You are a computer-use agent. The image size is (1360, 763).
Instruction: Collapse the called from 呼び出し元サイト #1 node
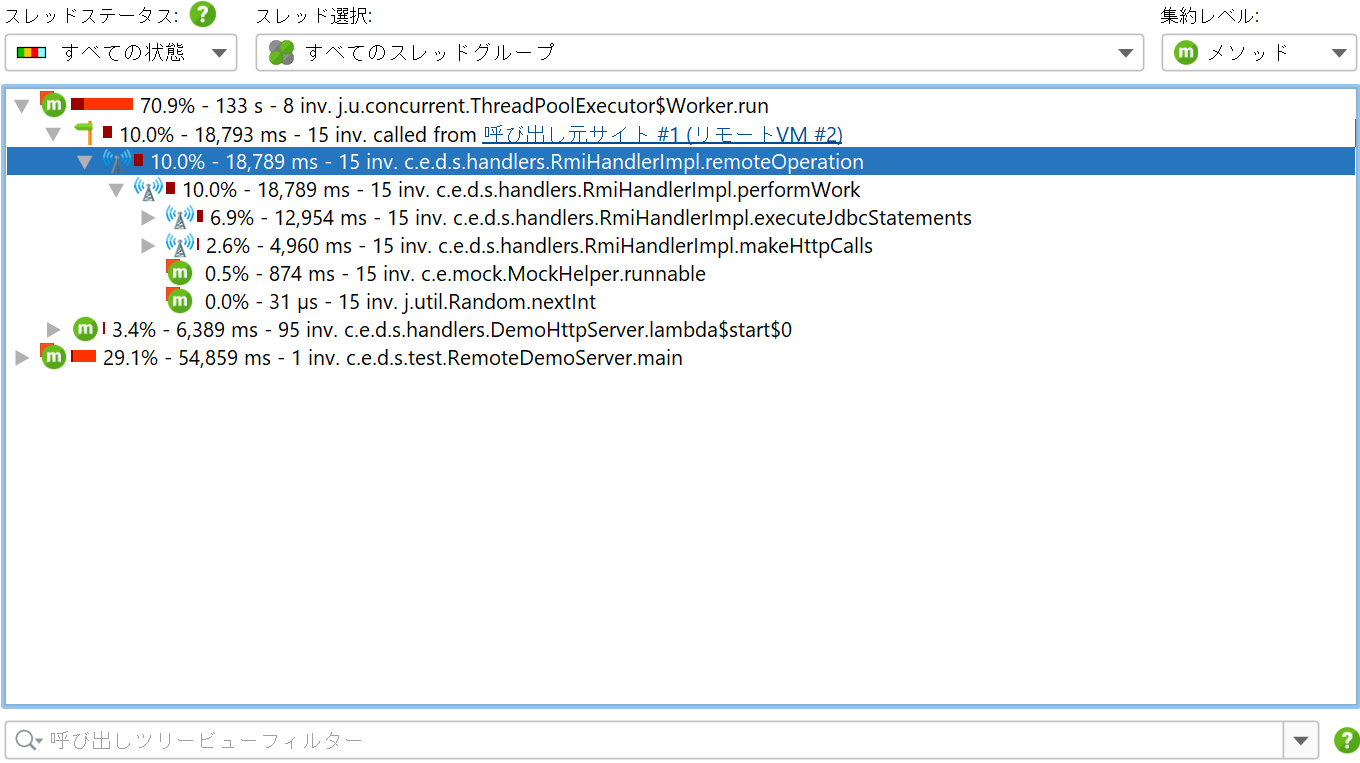54,134
